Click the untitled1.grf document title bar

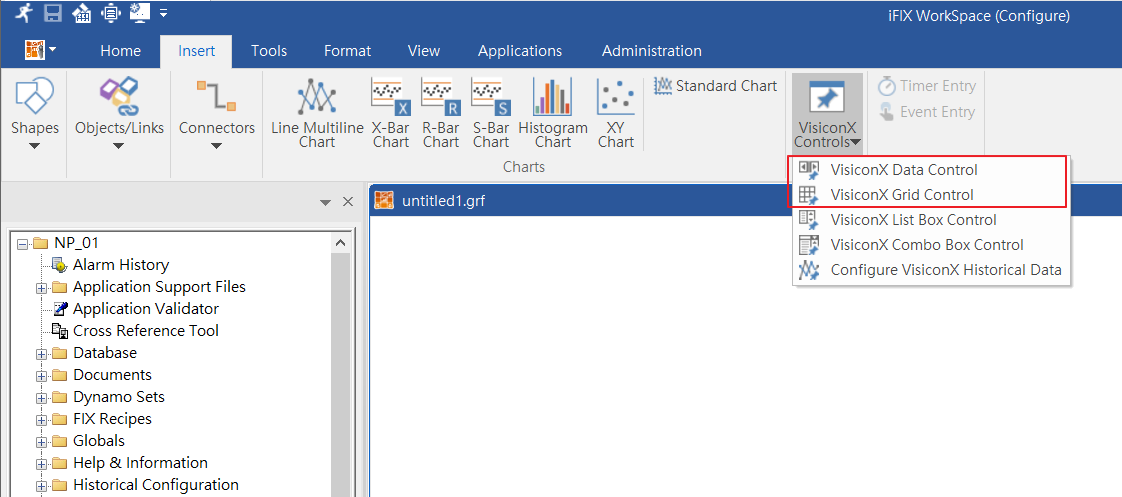745,200
